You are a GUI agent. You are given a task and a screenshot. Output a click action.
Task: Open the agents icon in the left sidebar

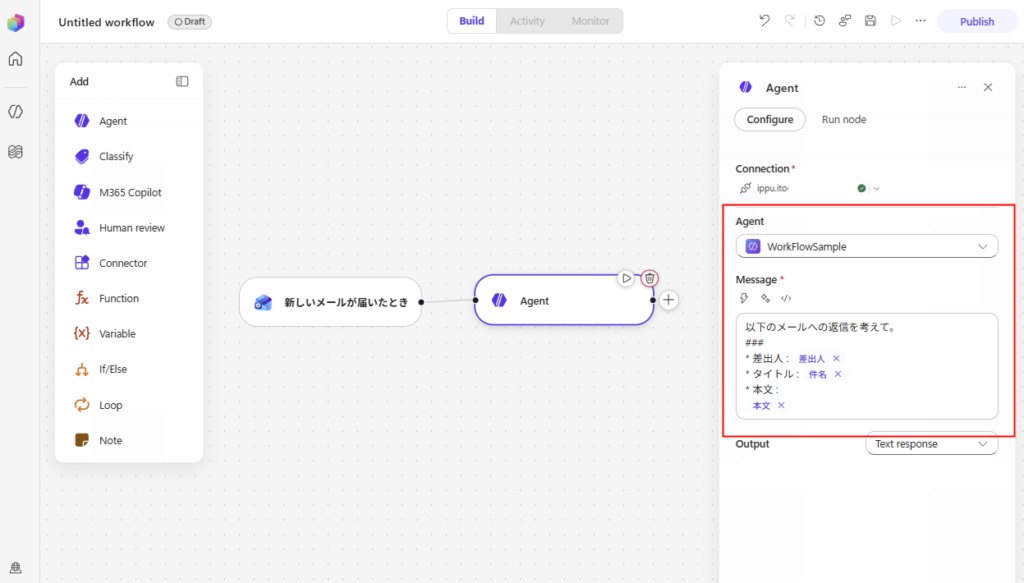pyautogui.click(x=16, y=112)
